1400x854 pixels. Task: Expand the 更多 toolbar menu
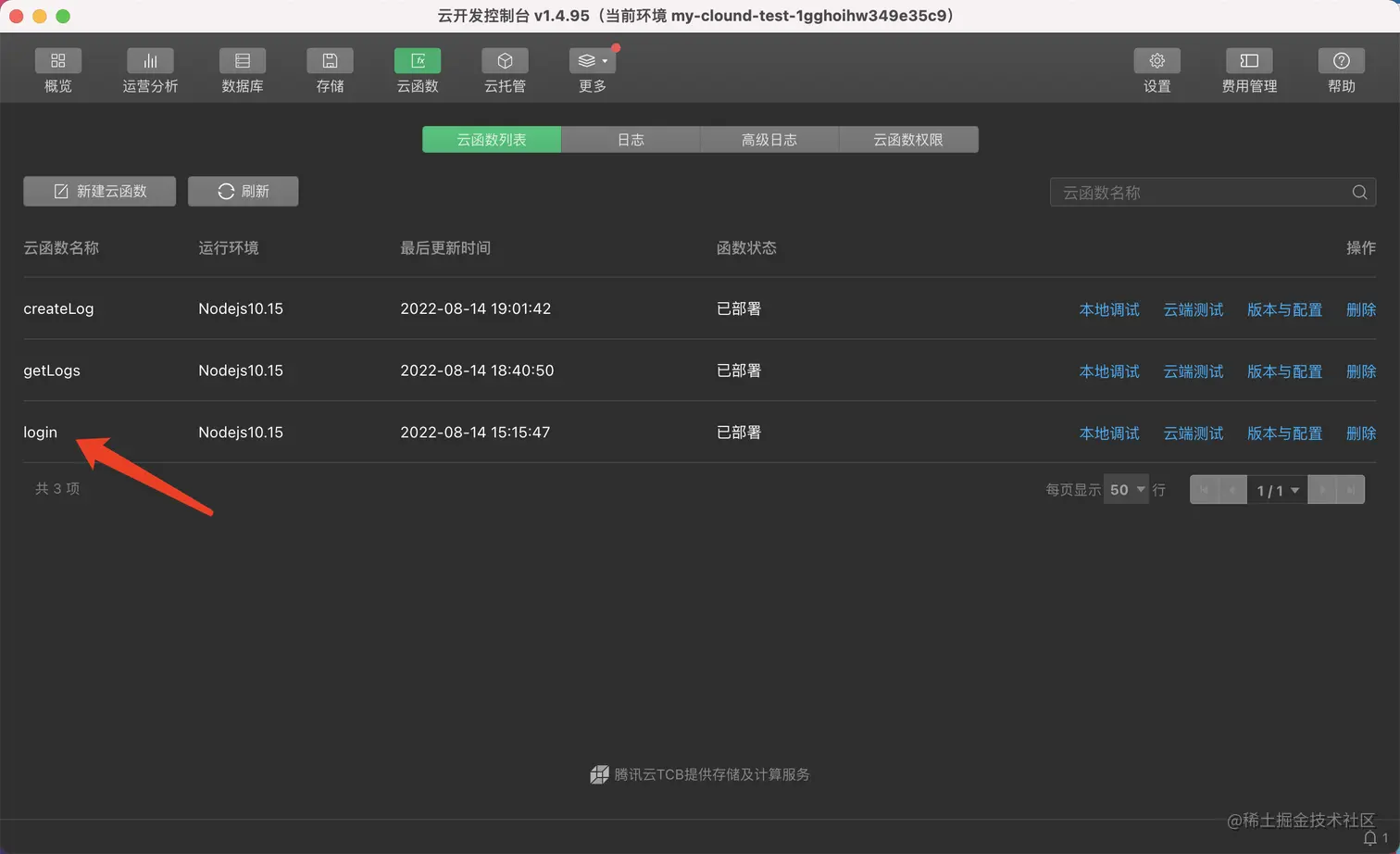pos(593,70)
